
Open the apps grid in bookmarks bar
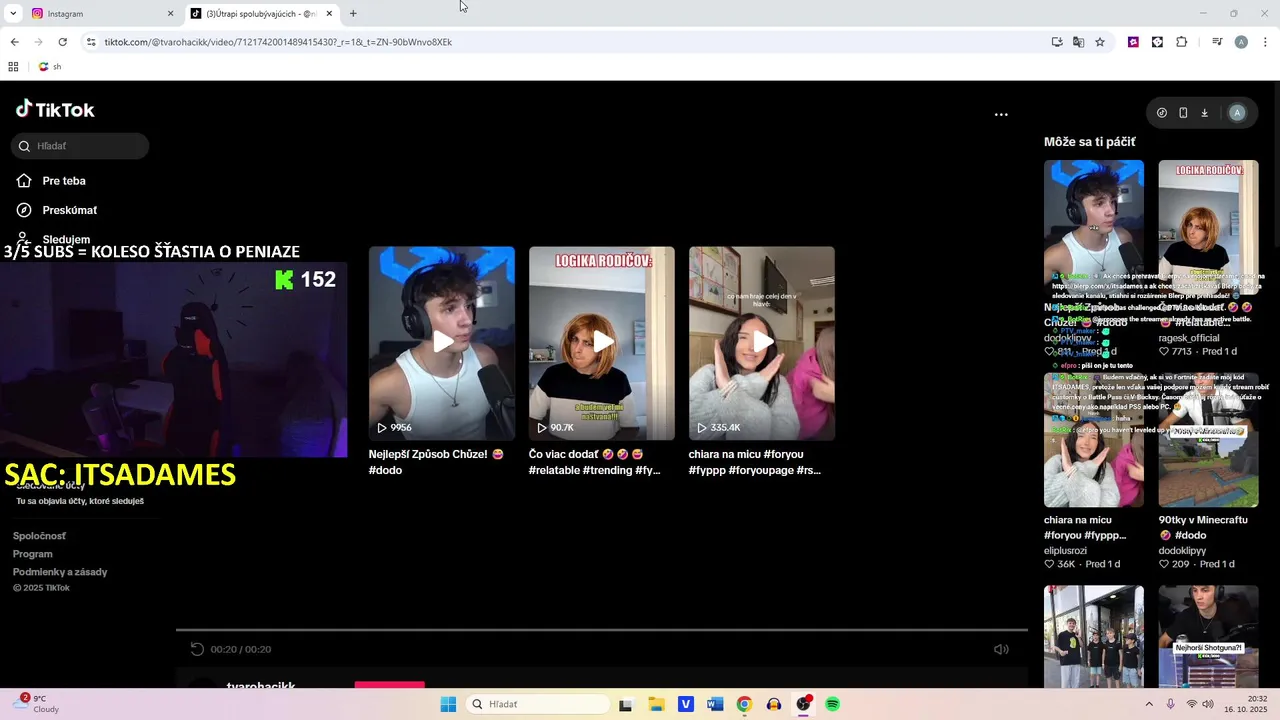click(x=13, y=67)
